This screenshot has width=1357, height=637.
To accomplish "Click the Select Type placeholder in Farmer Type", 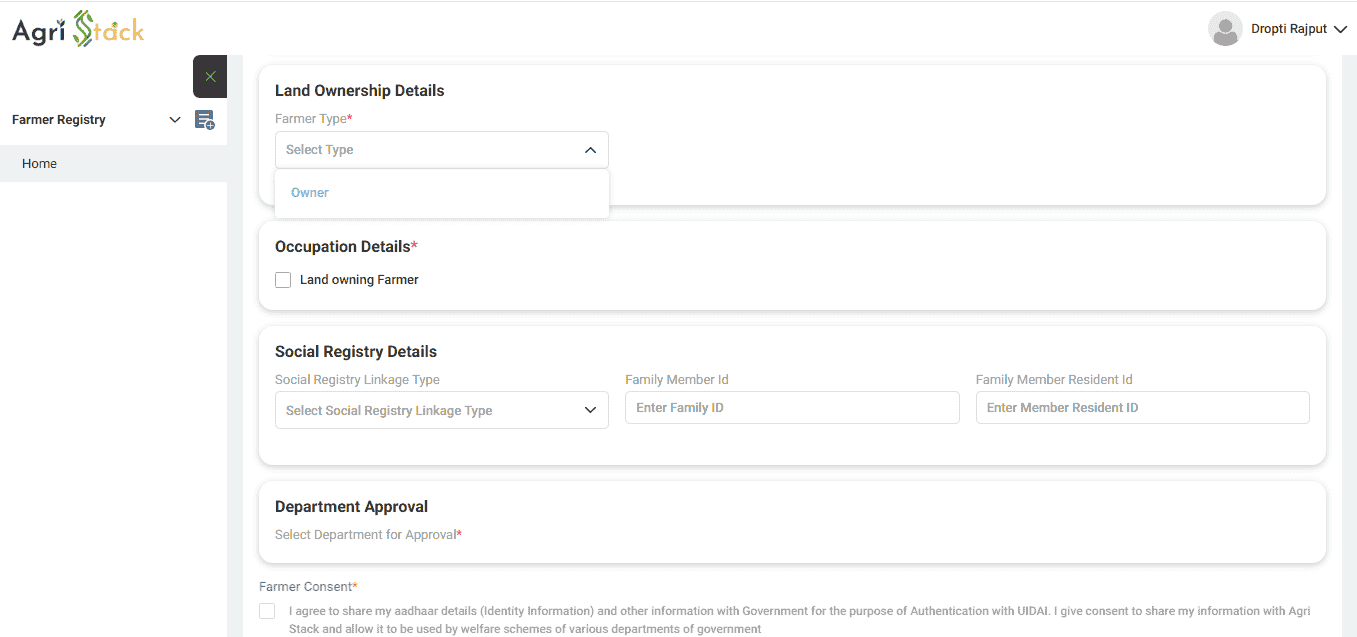I will click(x=320, y=150).
